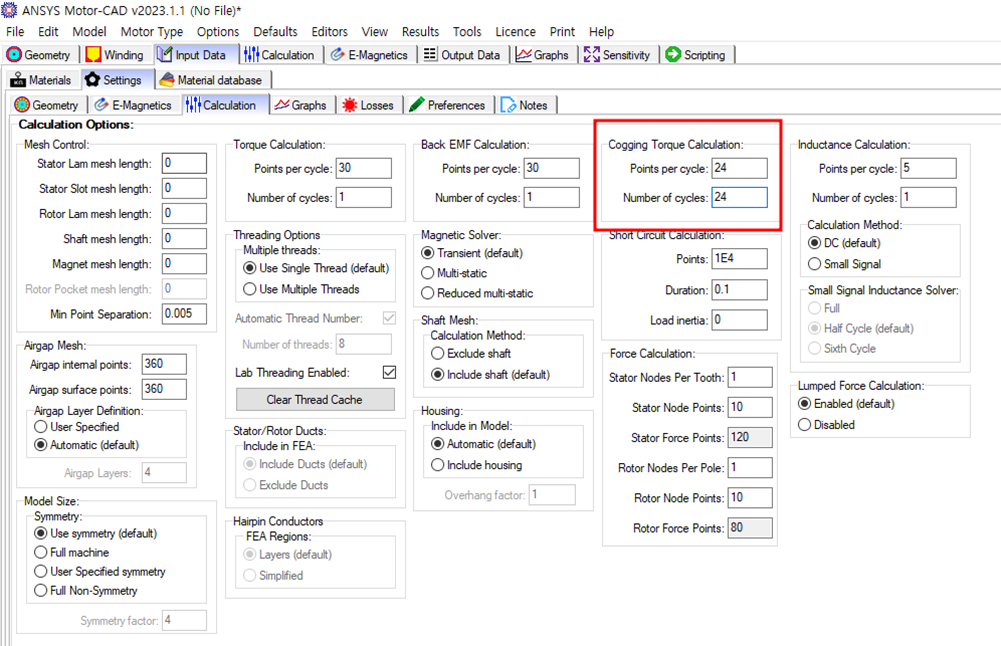The height and width of the screenshot is (646, 1001).
Task: Select Use Multiple Threads option
Action: tap(250, 289)
